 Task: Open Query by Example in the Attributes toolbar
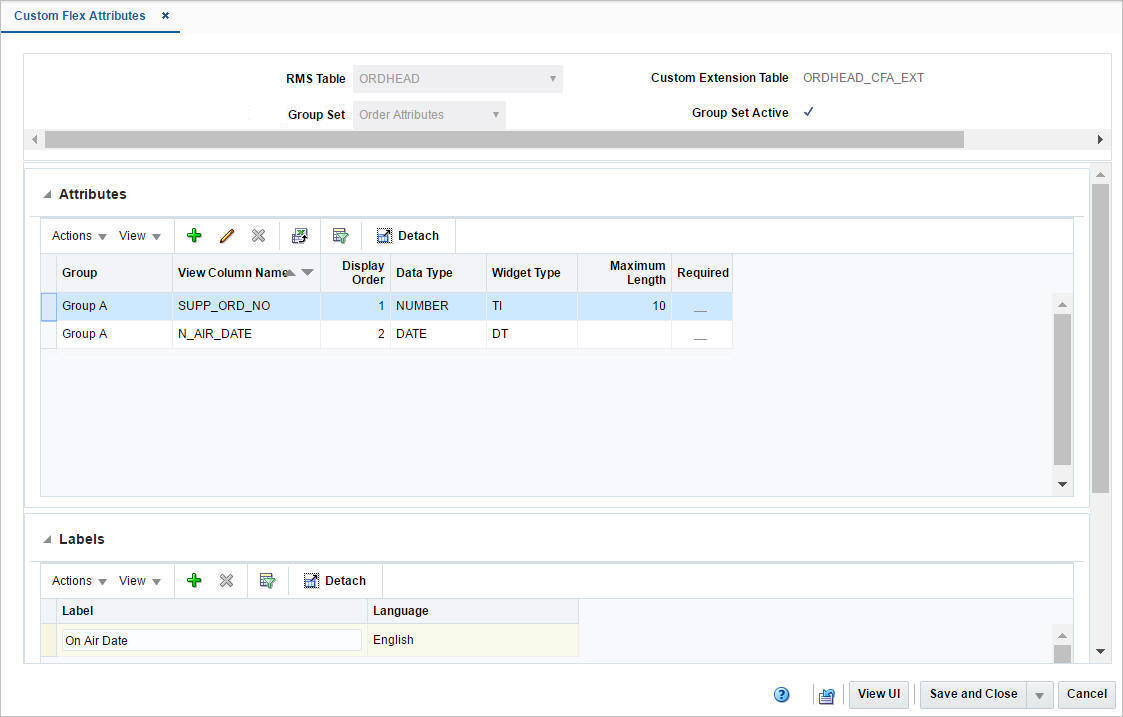(x=341, y=235)
